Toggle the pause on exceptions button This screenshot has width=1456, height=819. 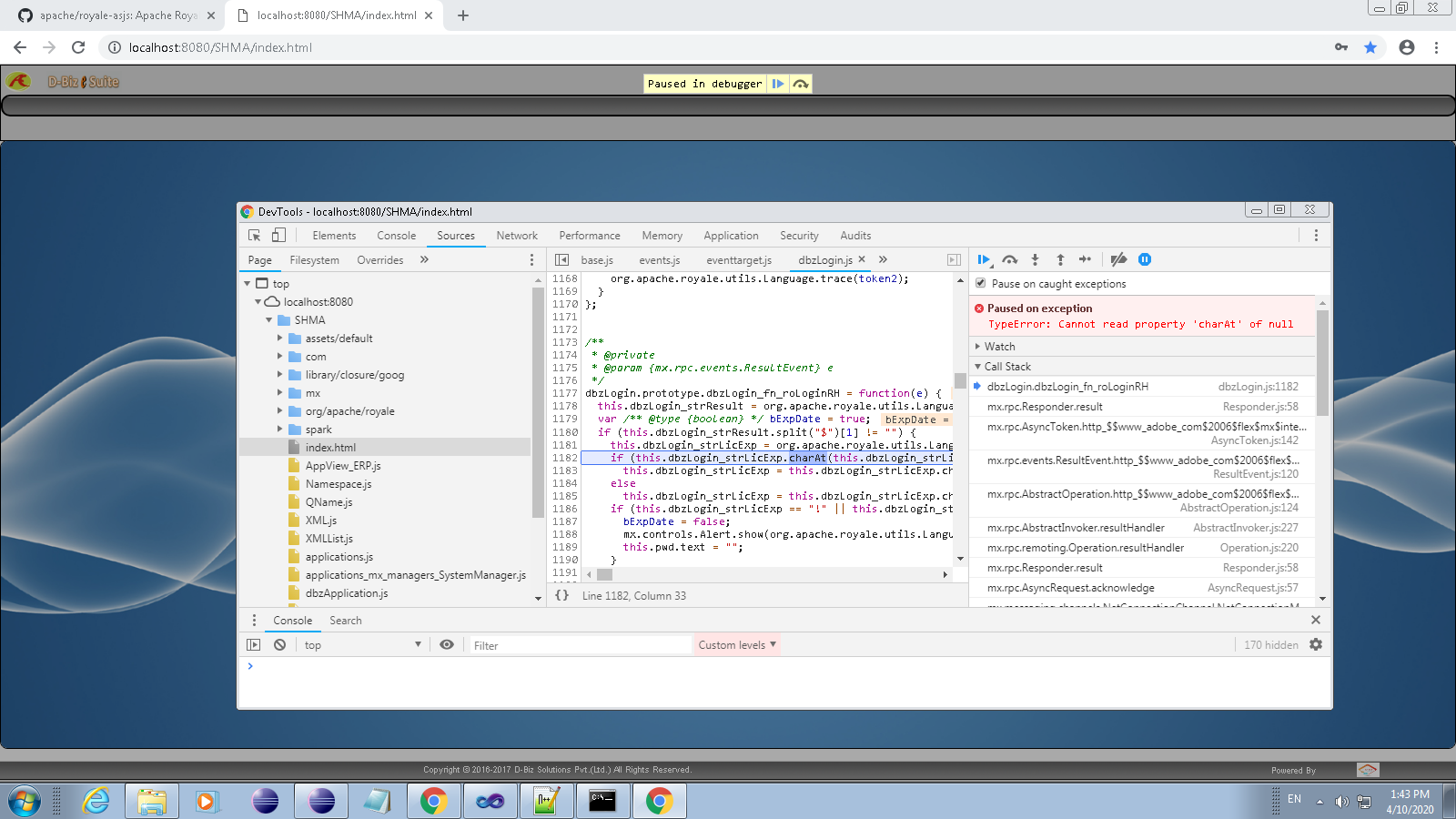point(1145,259)
